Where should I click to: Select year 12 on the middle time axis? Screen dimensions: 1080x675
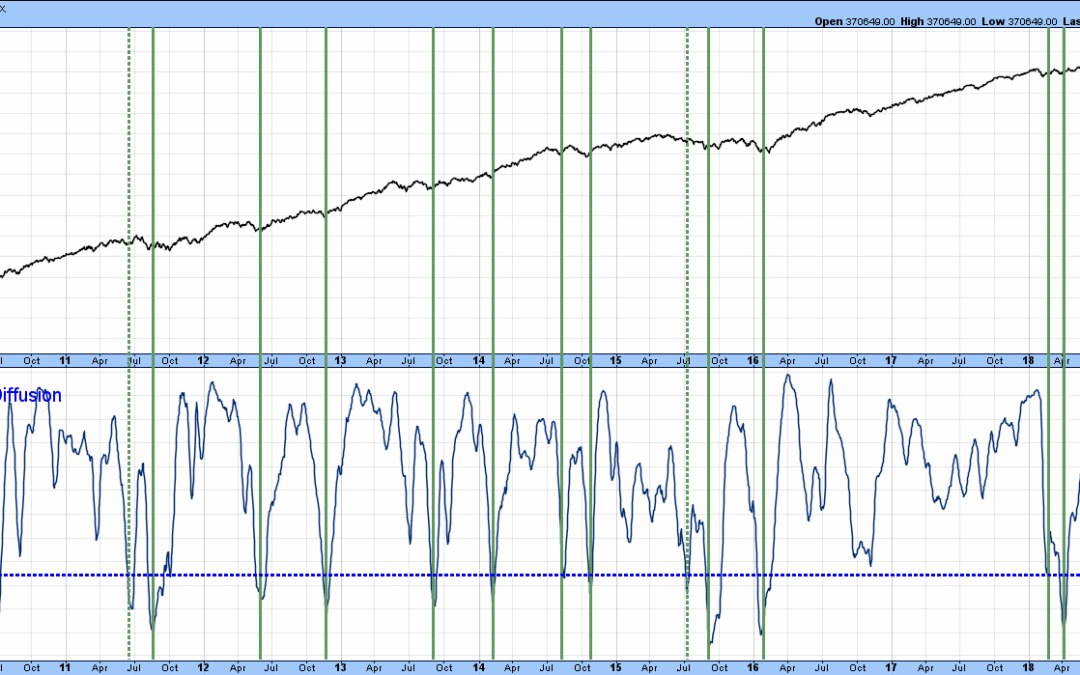[203, 360]
